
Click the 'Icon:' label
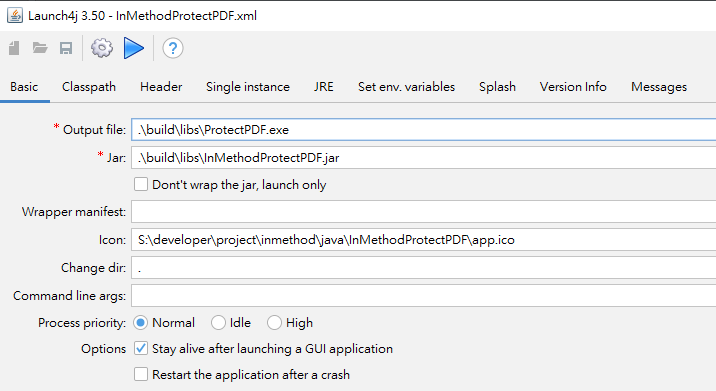[112, 240]
